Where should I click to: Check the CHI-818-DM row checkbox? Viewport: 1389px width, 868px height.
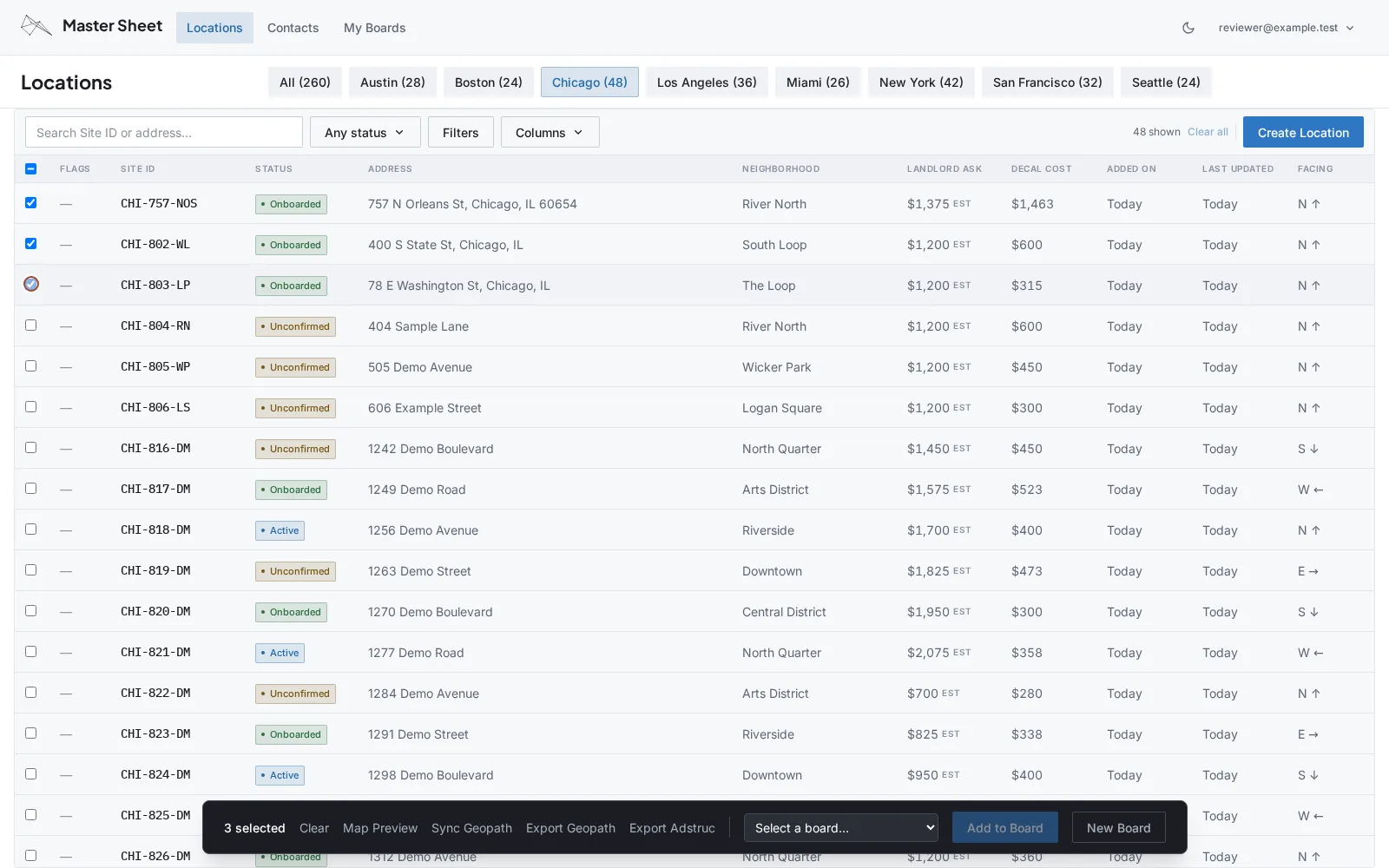tap(30, 529)
